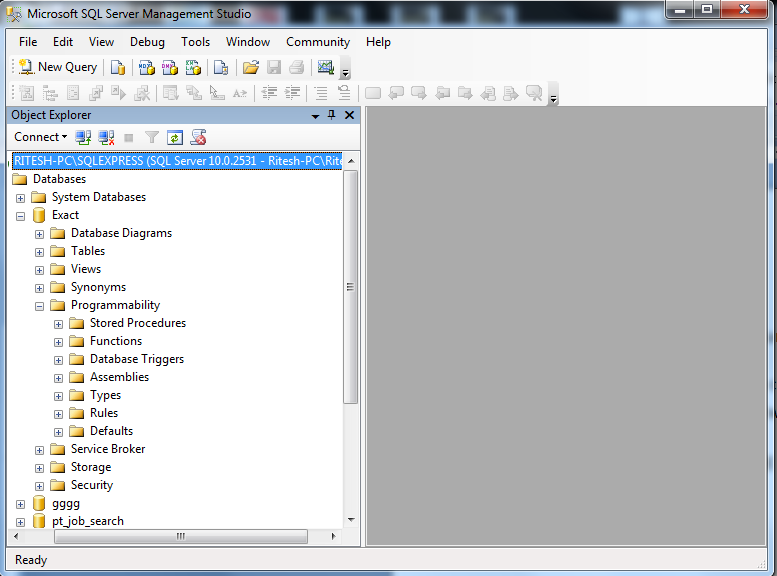The height and width of the screenshot is (576, 777).
Task: Expand the Database Triggers folder
Action: pos(58,360)
